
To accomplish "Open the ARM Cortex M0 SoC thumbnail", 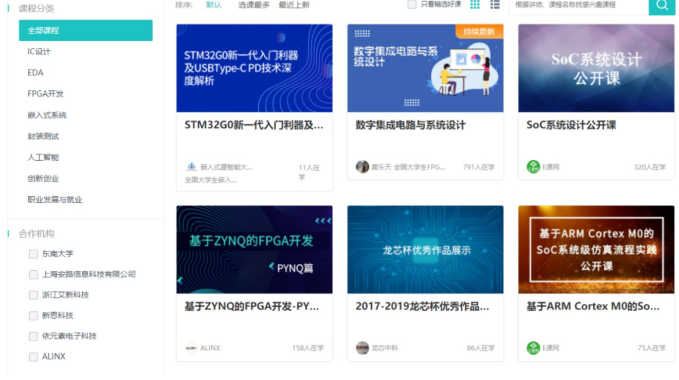I will coord(596,250).
